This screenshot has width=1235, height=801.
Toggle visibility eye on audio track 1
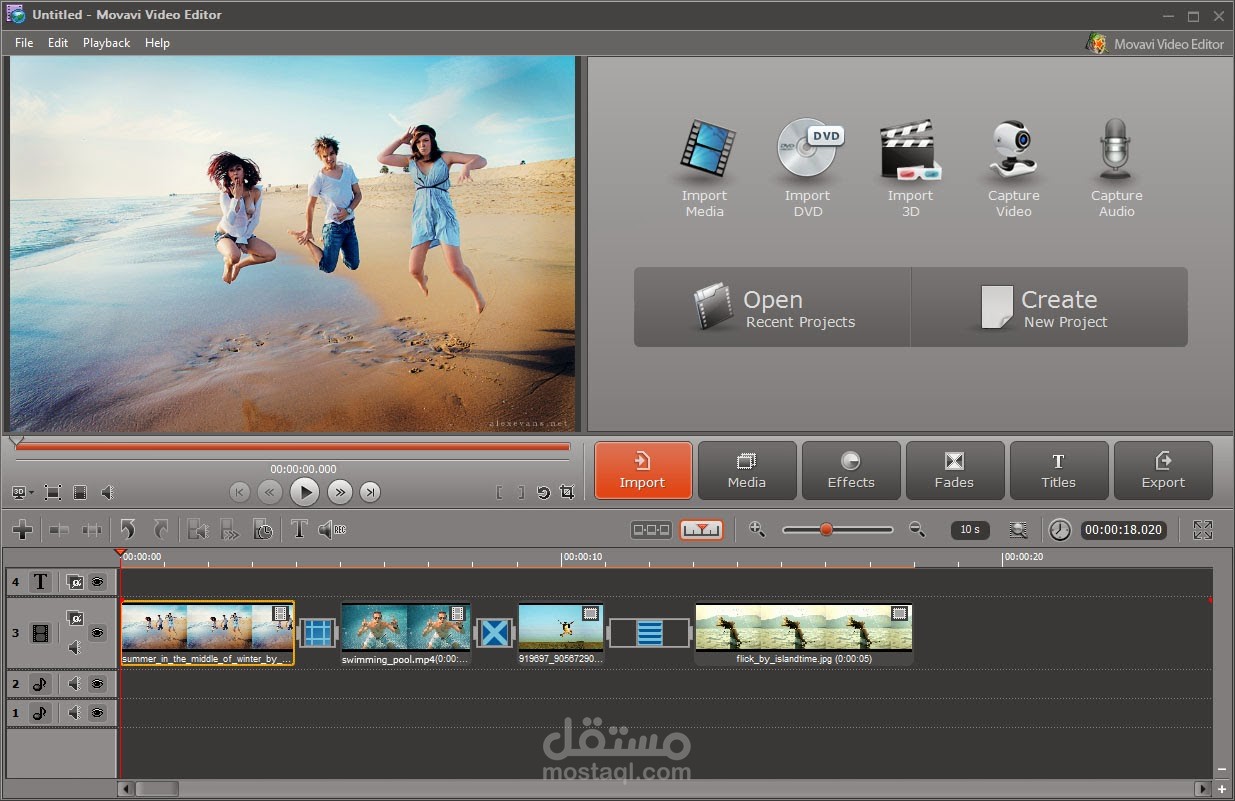(98, 713)
